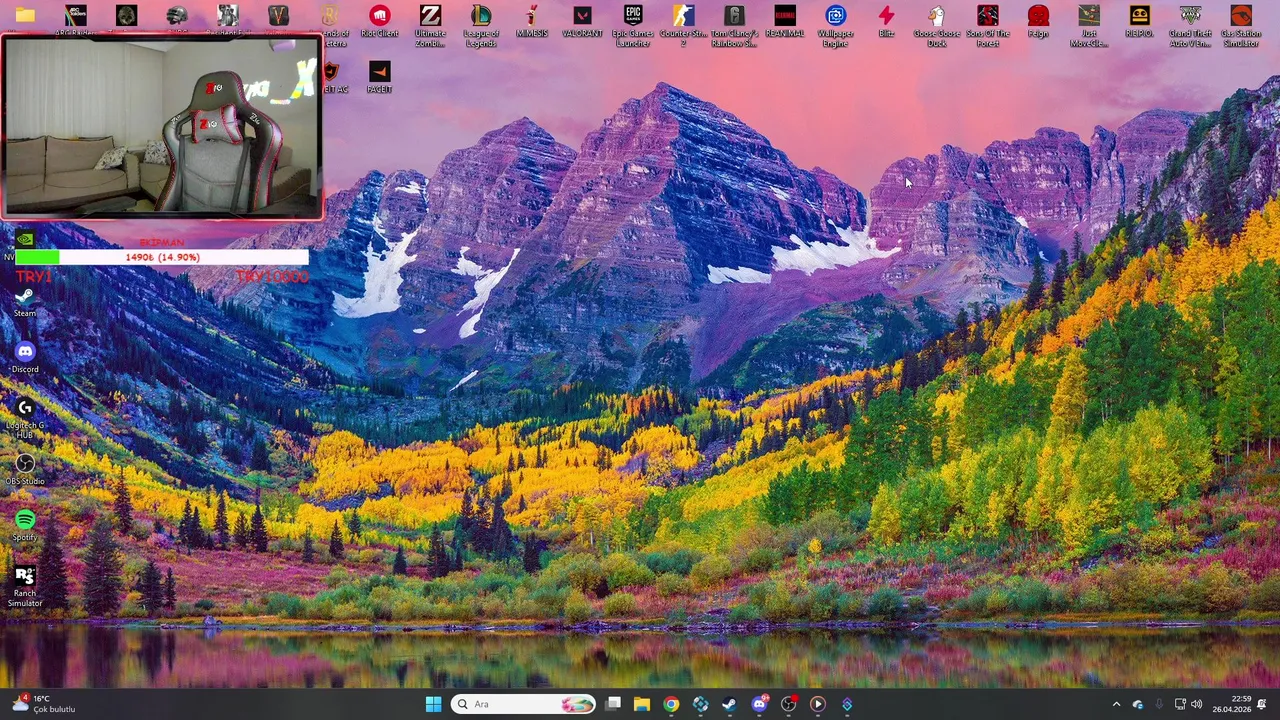Viewport: 1280px width, 720px height.
Task: Open the Just Move Clean shortcut
Action: (x=1089, y=26)
